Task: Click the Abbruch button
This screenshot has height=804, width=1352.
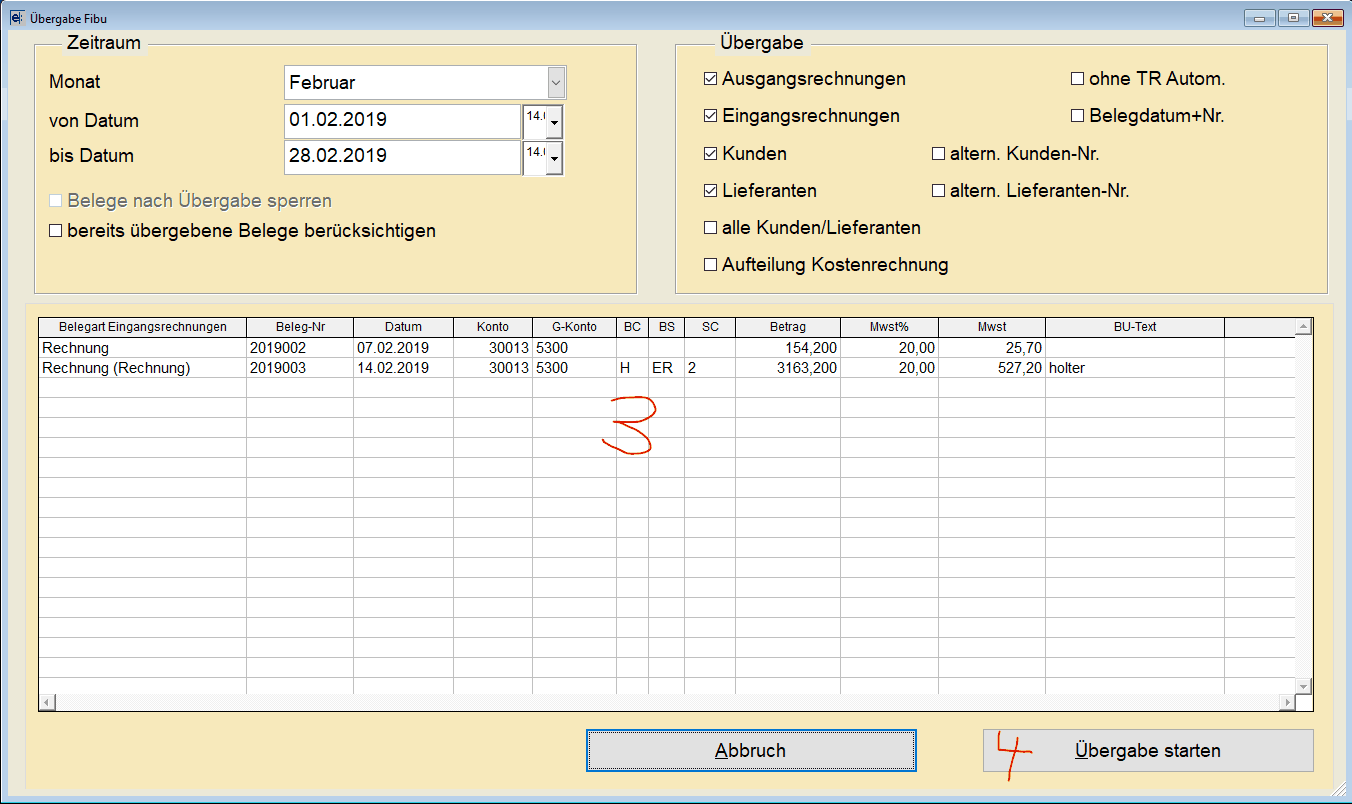Action: click(x=751, y=751)
